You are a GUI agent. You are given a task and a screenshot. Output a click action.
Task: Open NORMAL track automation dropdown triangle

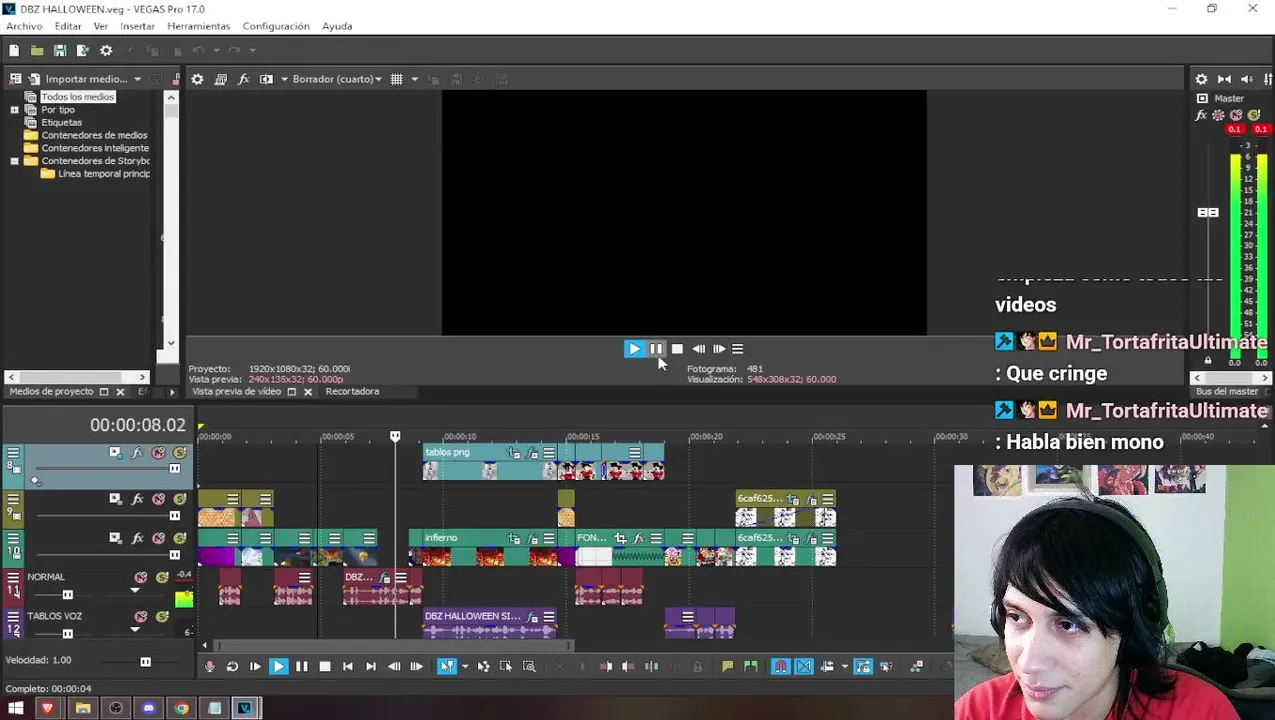pos(135,591)
